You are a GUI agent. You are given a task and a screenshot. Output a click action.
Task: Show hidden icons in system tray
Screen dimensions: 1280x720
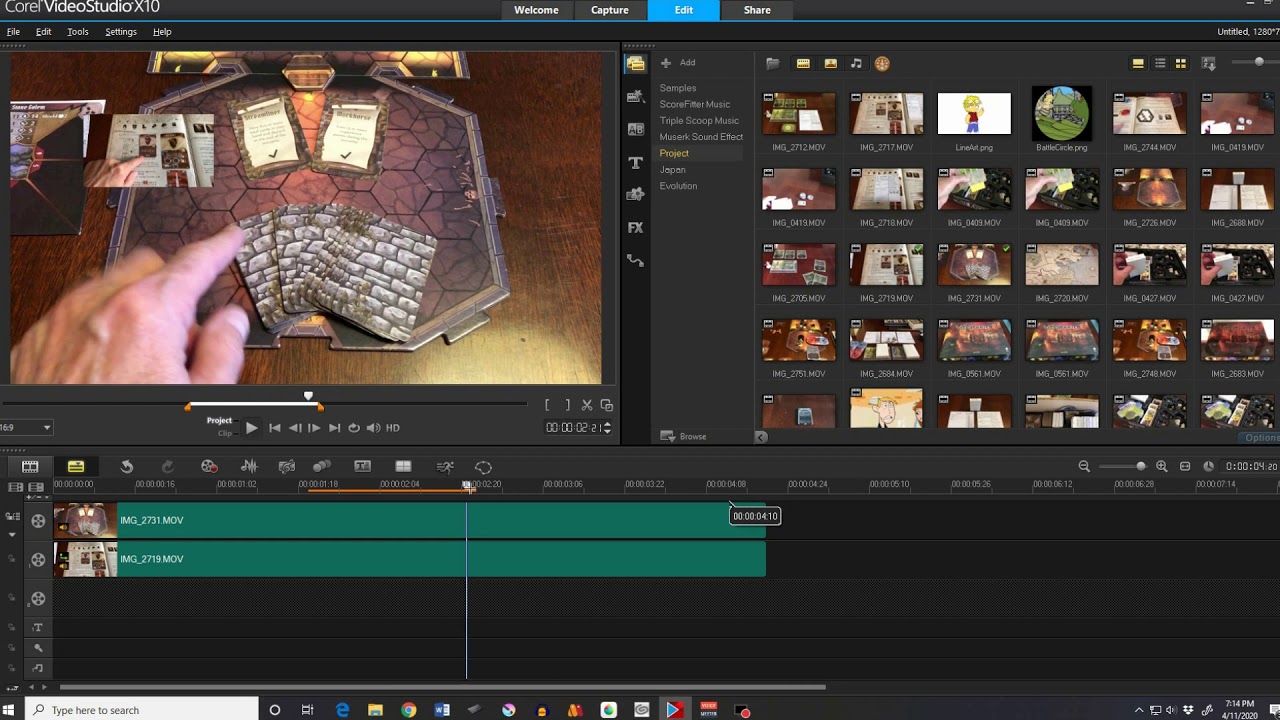click(x=1138, y=711)
